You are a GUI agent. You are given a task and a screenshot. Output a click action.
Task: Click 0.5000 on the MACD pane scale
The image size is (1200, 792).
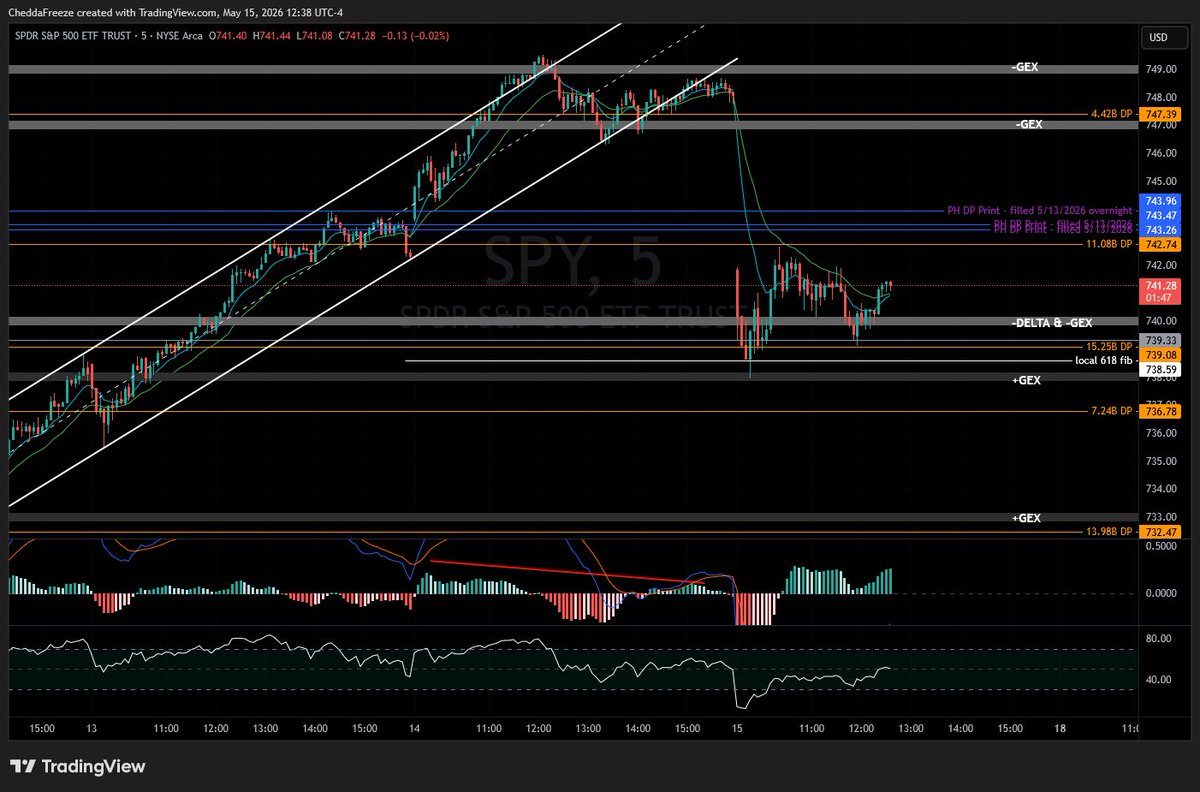1160,546
